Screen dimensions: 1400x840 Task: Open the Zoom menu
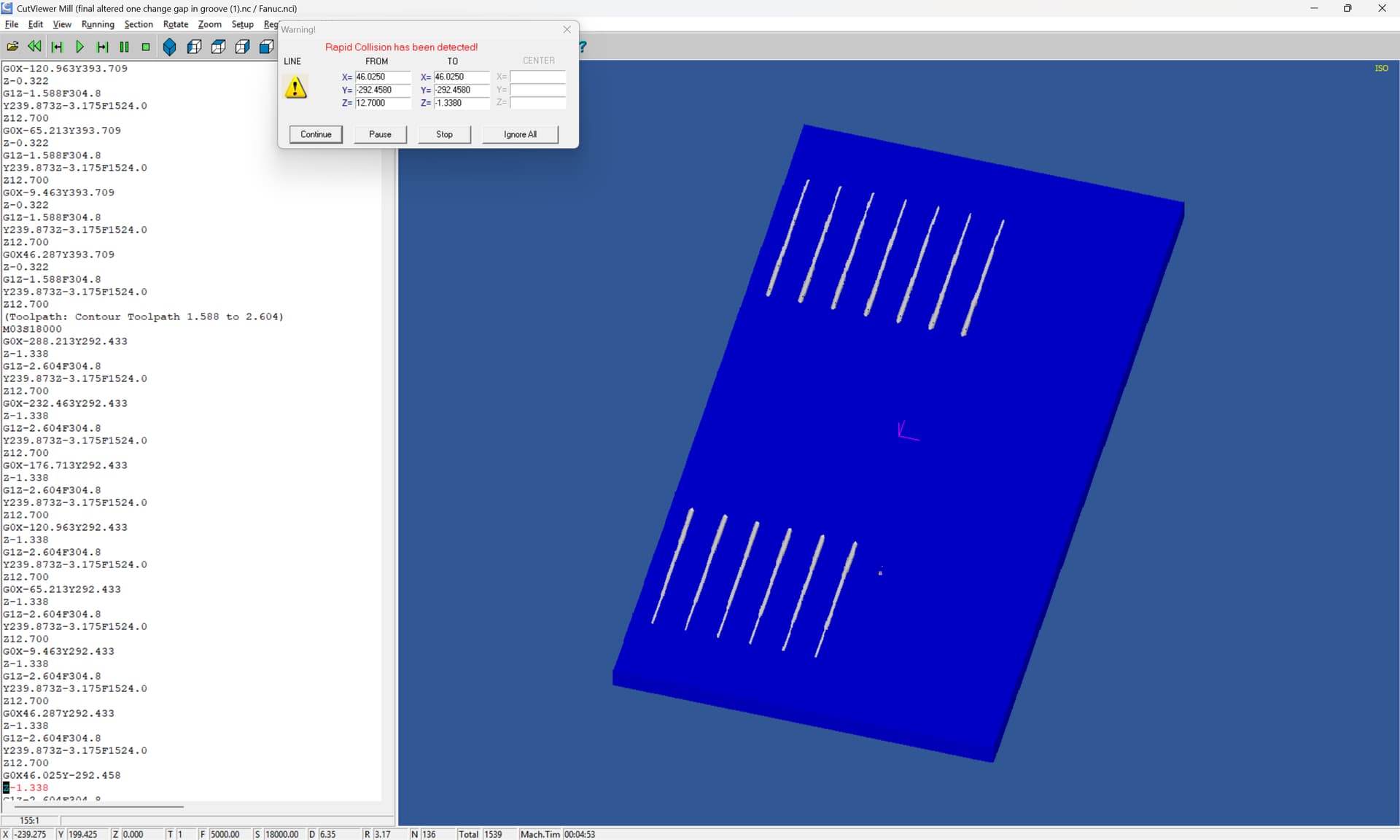210,24
